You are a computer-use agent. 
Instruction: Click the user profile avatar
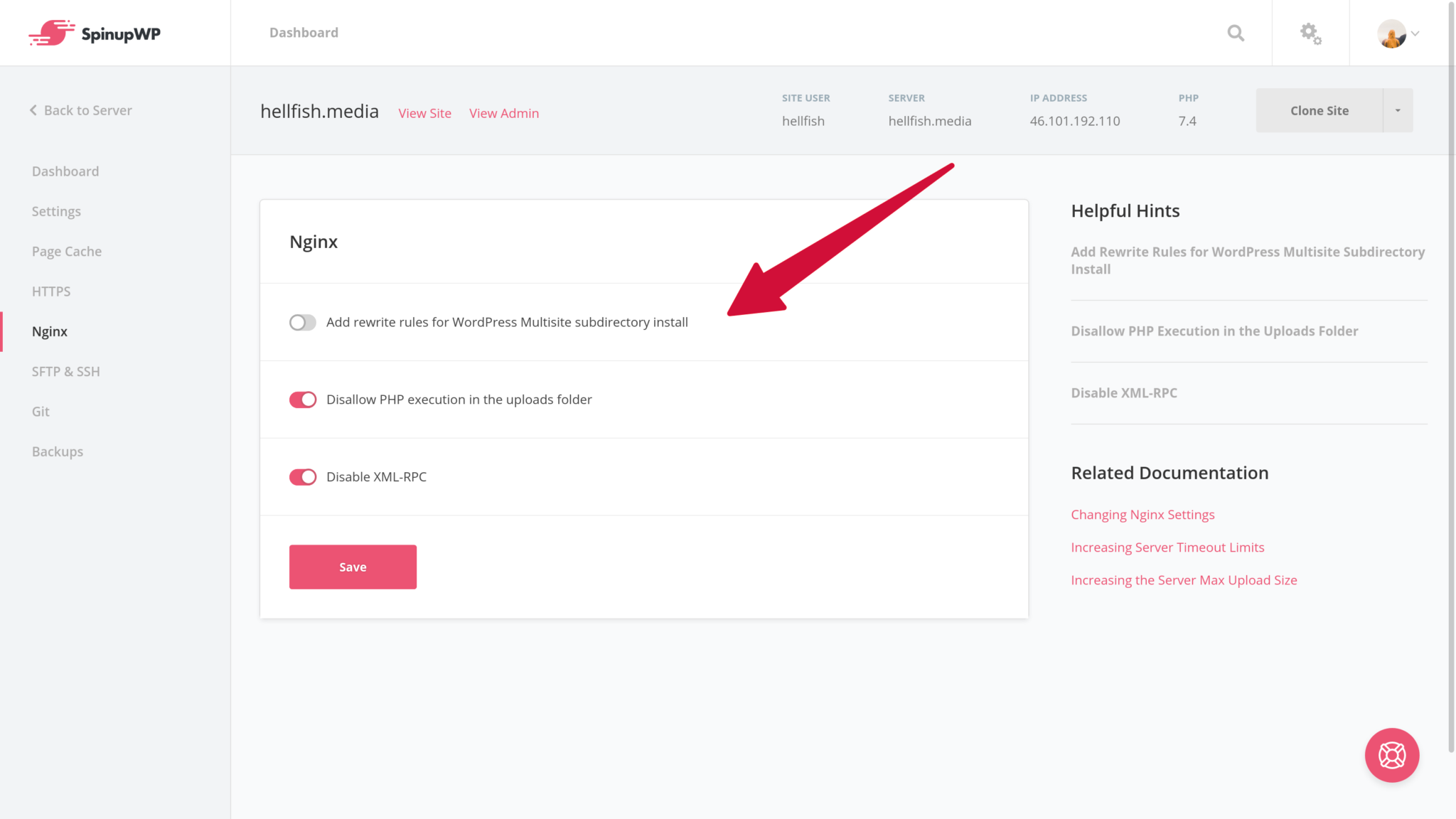1391,33
